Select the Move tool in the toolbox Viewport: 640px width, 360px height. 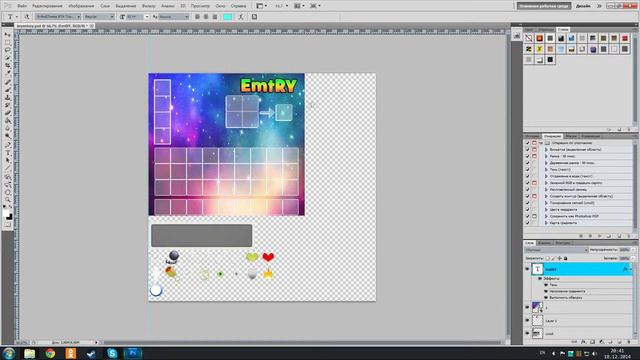[x=8, y=35]
